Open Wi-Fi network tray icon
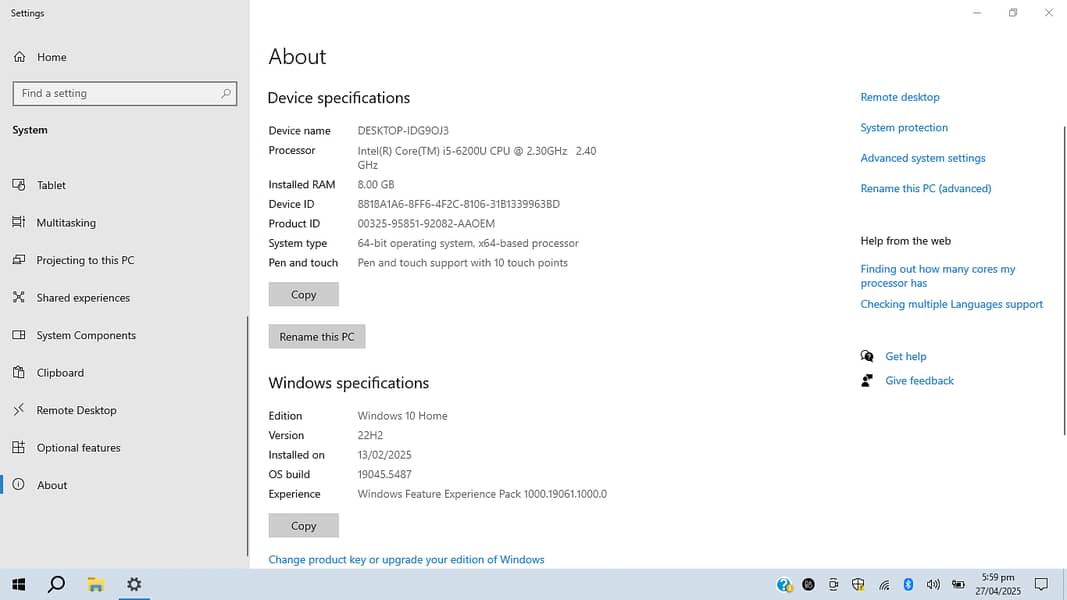This screenshot has width=1067, height=600. [x=883, y=584]
